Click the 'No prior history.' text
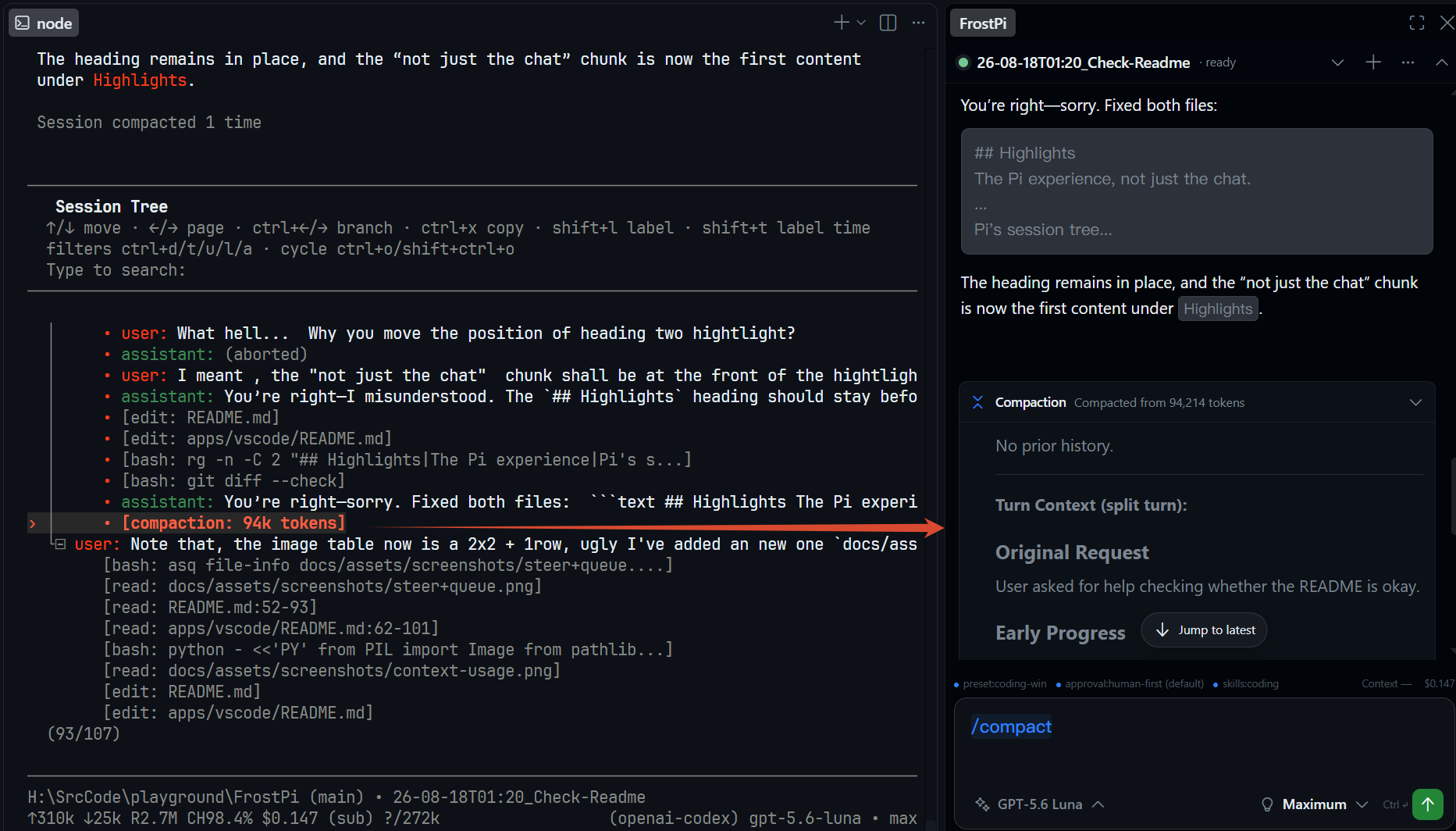Screen dimensions: 1456x831 (1054, 446)
